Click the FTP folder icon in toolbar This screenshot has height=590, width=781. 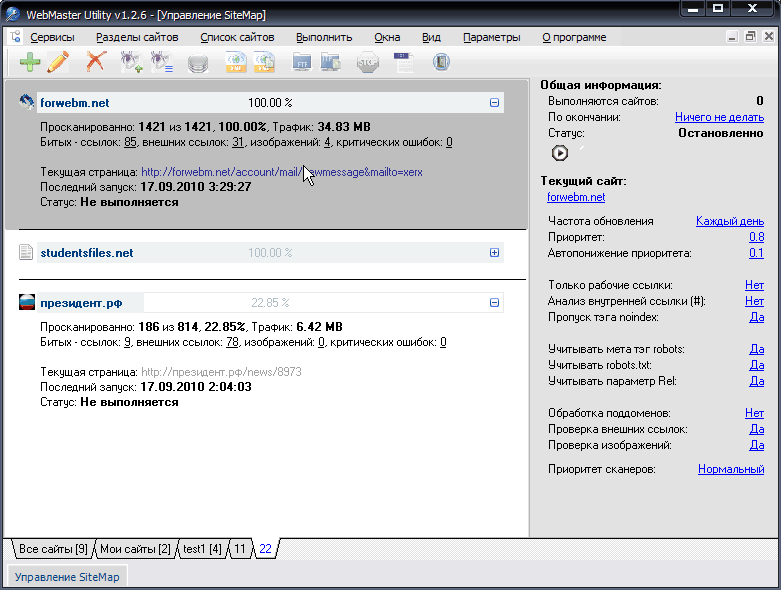tap(301, 63)
